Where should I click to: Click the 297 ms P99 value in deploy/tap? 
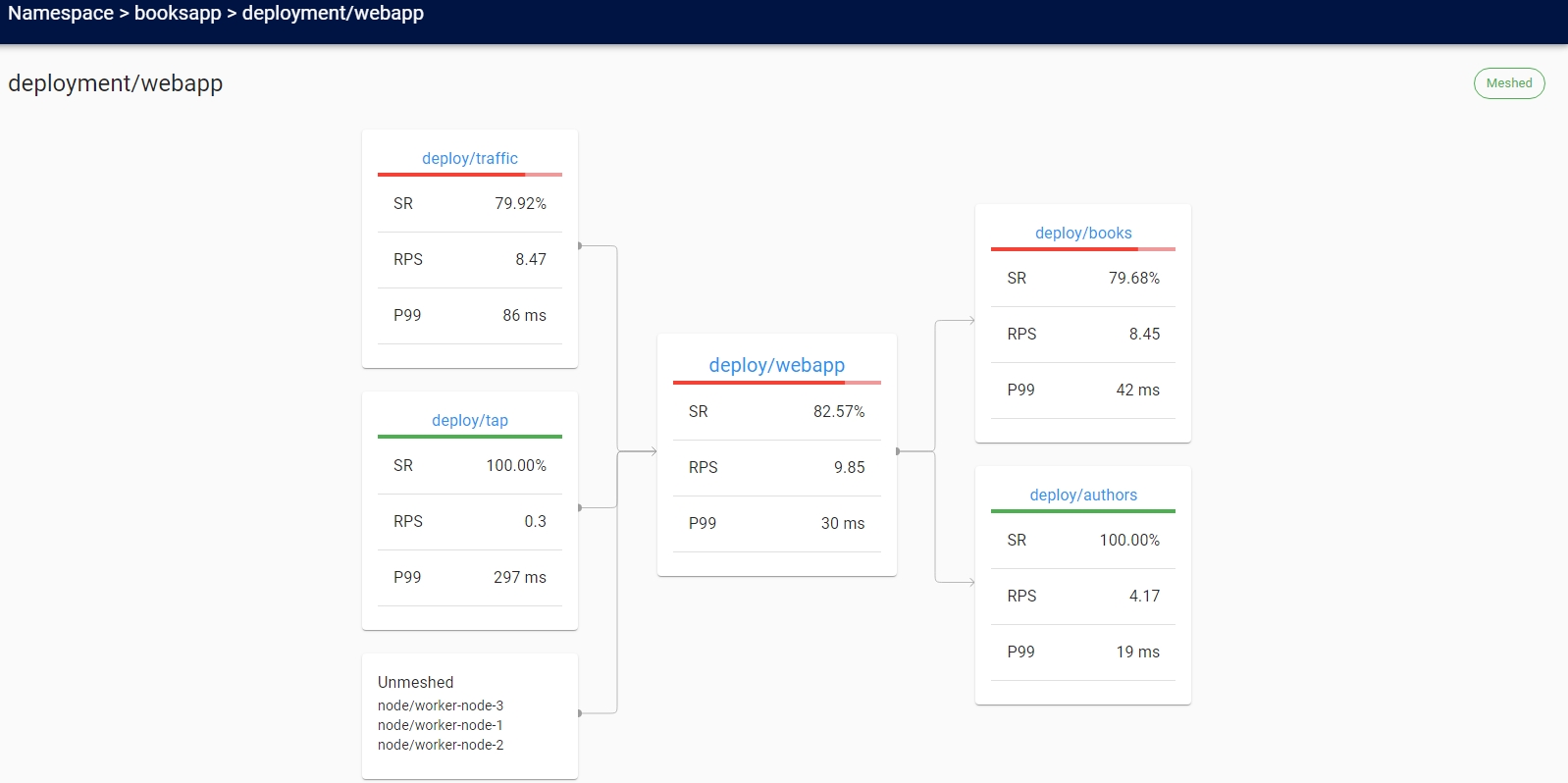coord(519,577)
